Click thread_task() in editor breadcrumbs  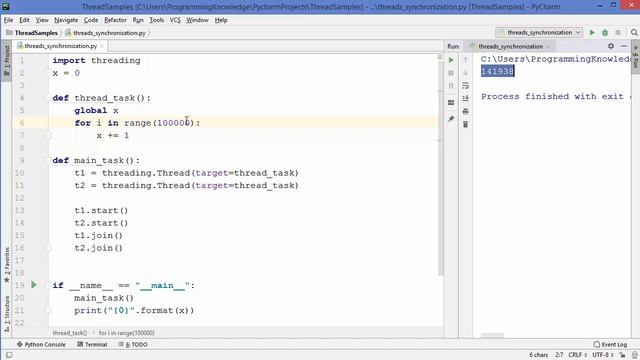coord(70,333)
